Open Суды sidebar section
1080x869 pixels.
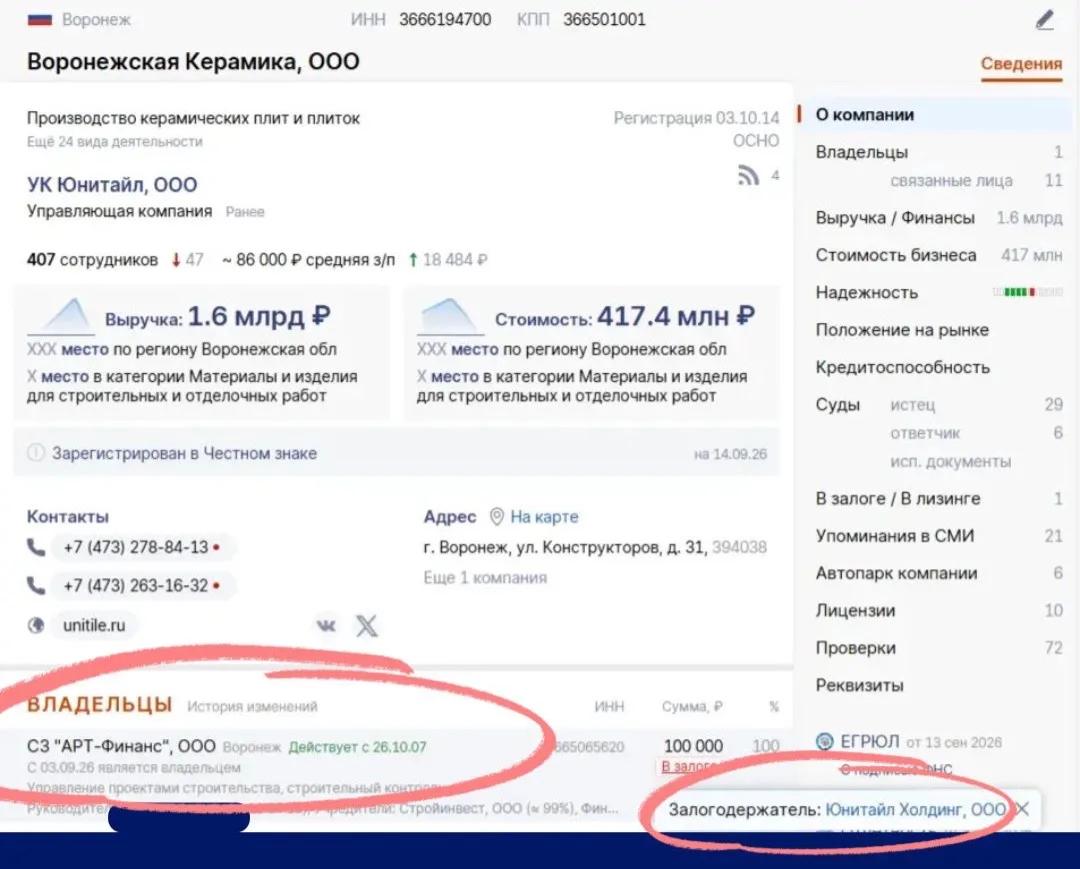tap(838, 404)
